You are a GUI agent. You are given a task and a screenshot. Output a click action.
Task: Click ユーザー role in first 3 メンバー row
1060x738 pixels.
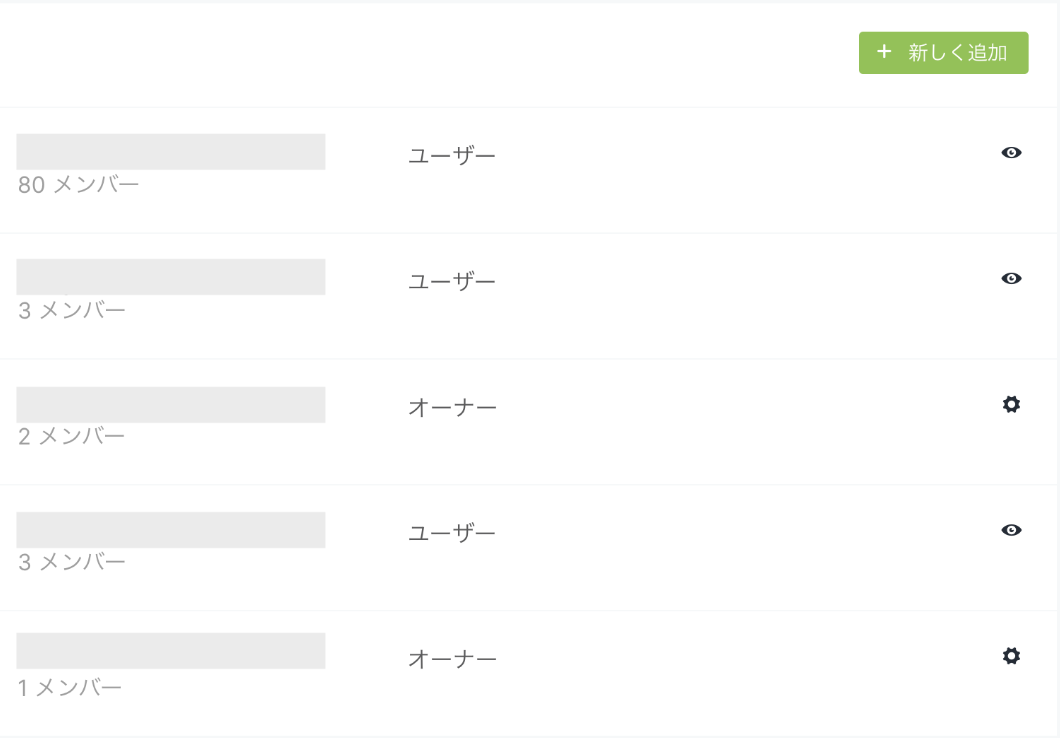(452, 282)
